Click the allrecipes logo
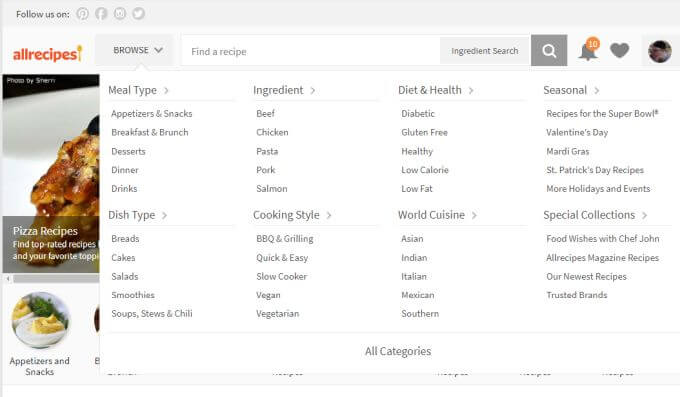Screen dimensions: 680x397 (47, 54)
